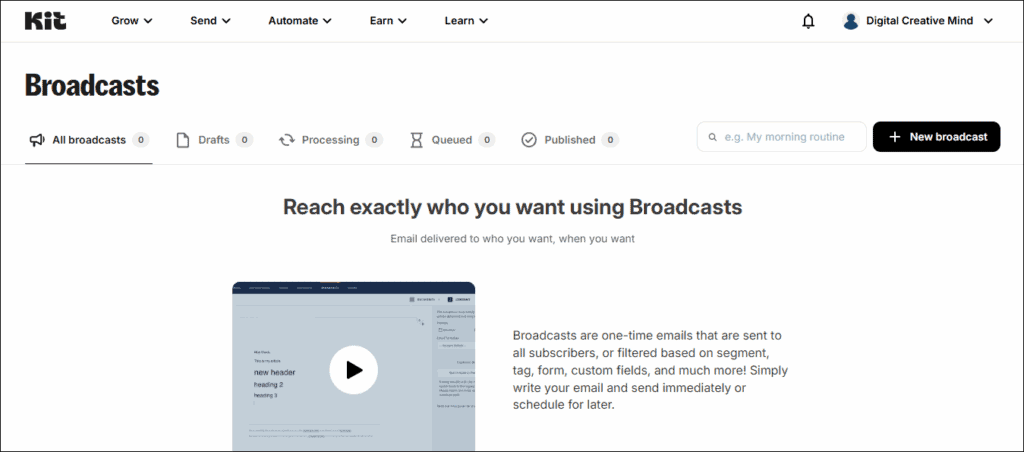Click the Processing count badge
Screen dimensions: 1024x452
[x=374, y=140]
